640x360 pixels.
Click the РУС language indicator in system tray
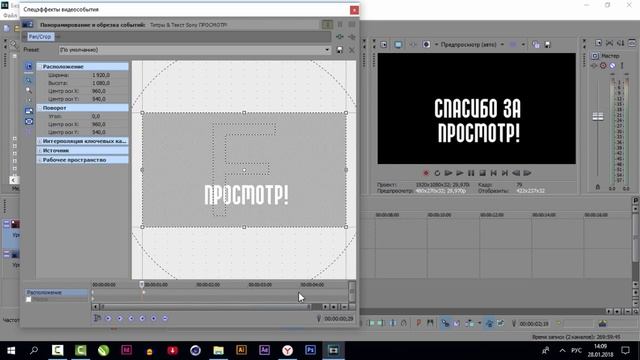point(576,350)
